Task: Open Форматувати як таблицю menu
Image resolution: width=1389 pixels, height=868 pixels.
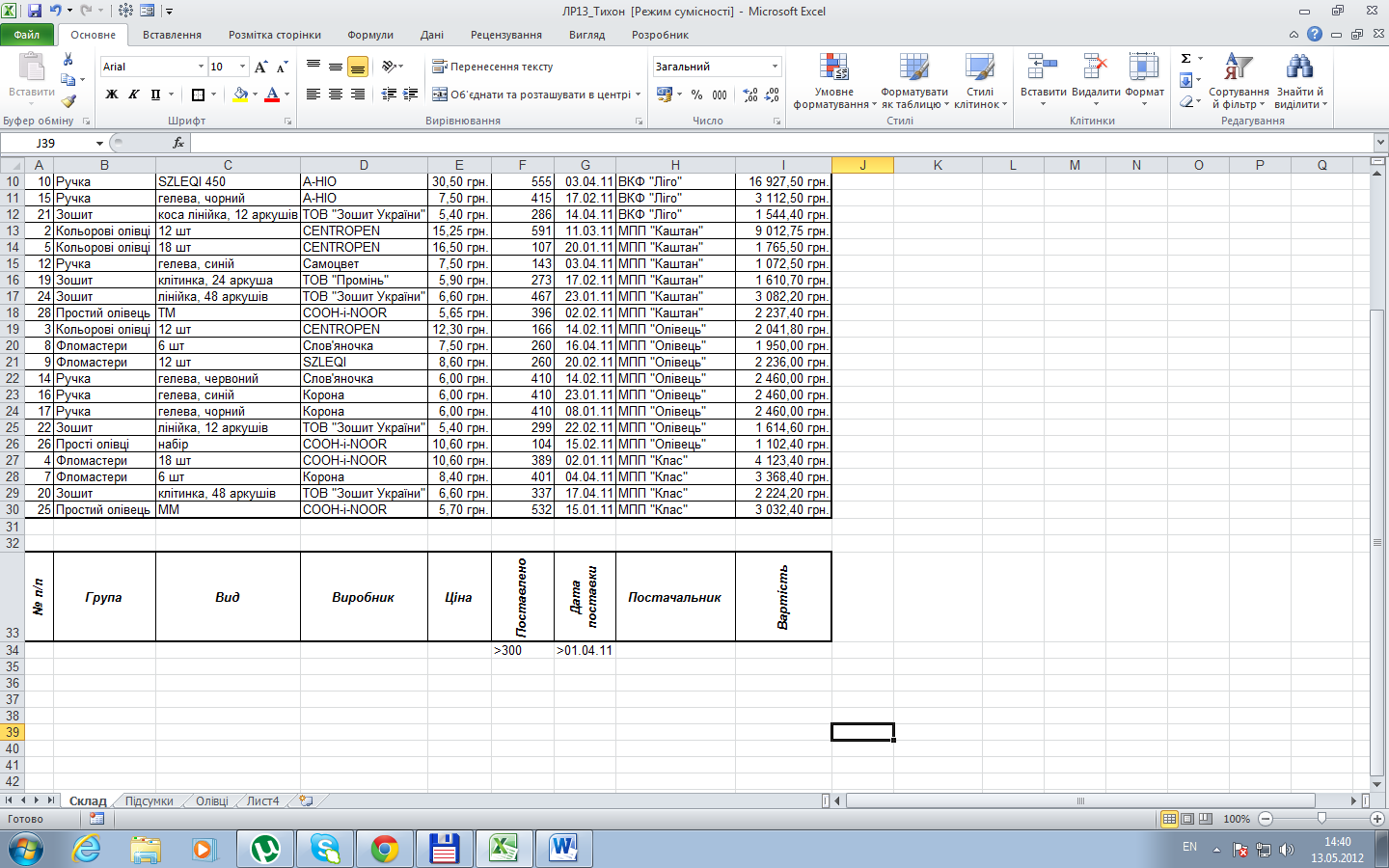Action: (x=914, y=81)
